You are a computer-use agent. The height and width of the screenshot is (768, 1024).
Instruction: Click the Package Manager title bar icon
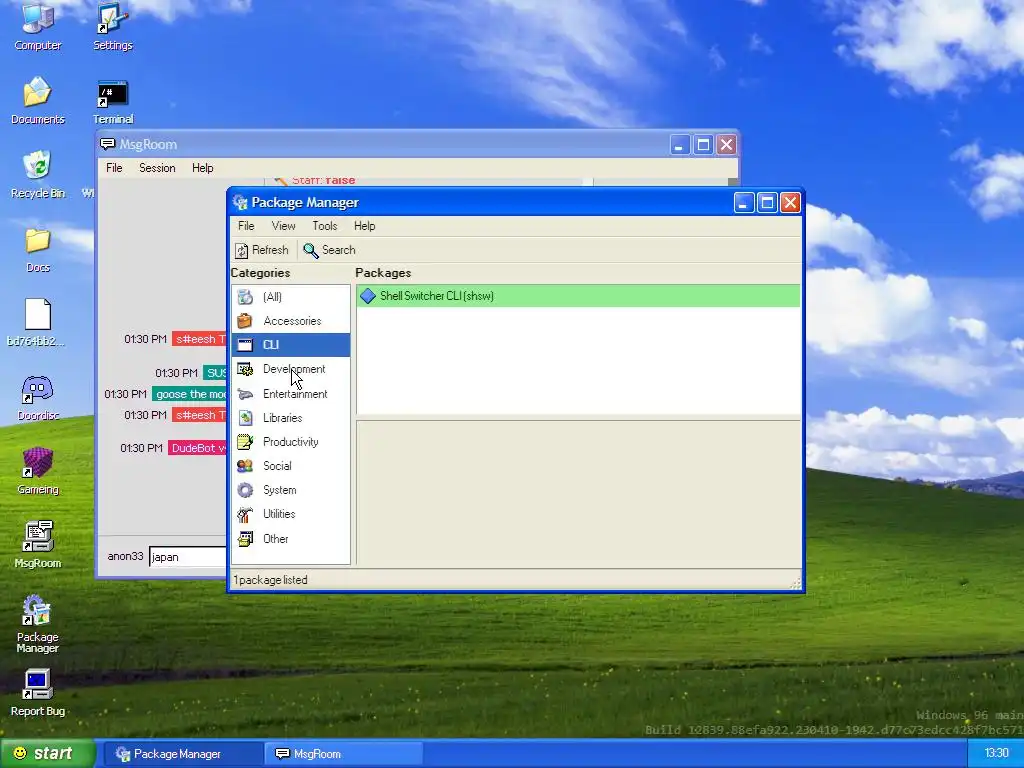click(240, 202)
